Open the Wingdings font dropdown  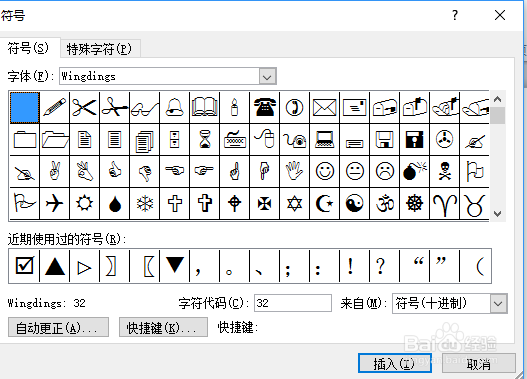click(x=268, y=77)
